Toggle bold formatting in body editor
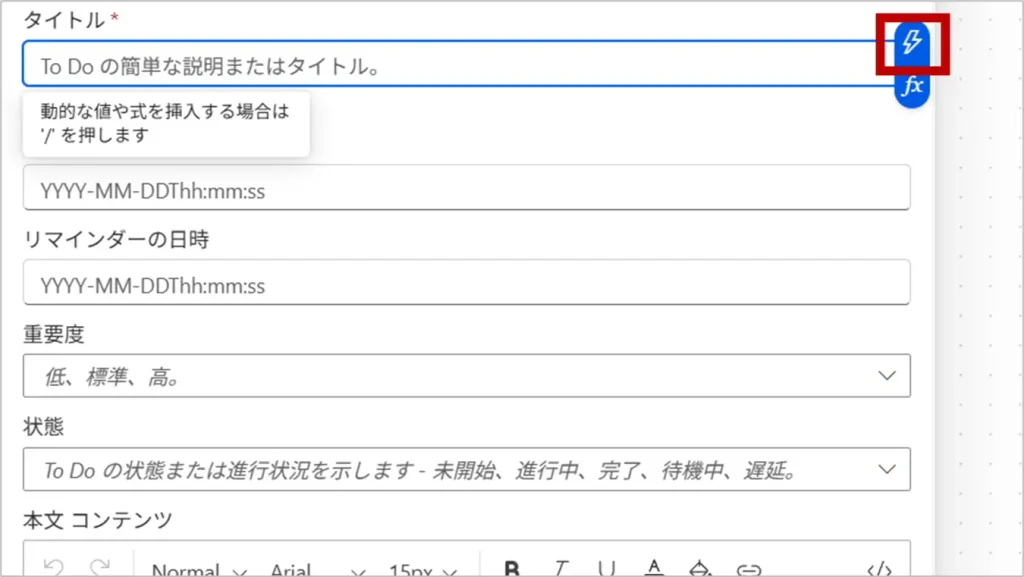This screenshot has height=577, width=1024. [512, 569]
